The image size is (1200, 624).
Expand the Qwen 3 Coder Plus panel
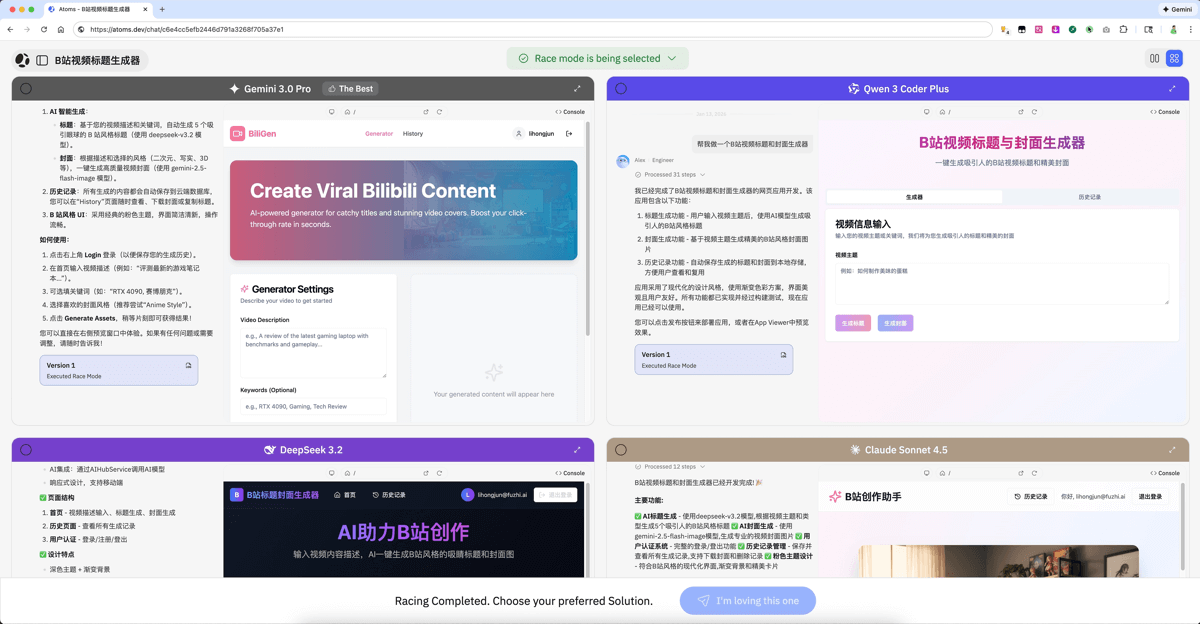1172,89
